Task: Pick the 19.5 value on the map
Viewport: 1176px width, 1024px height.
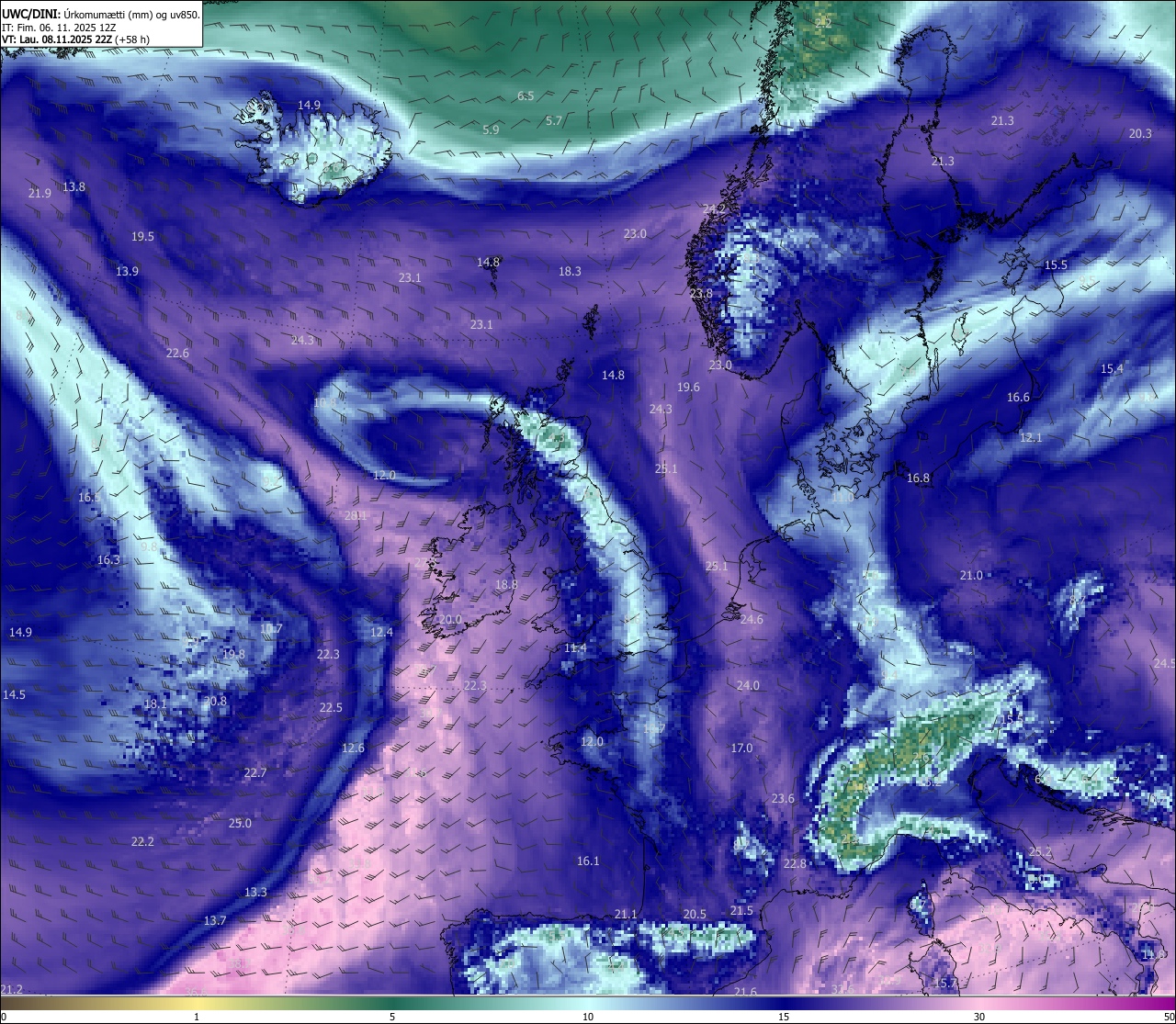Action: pos(142,237)
